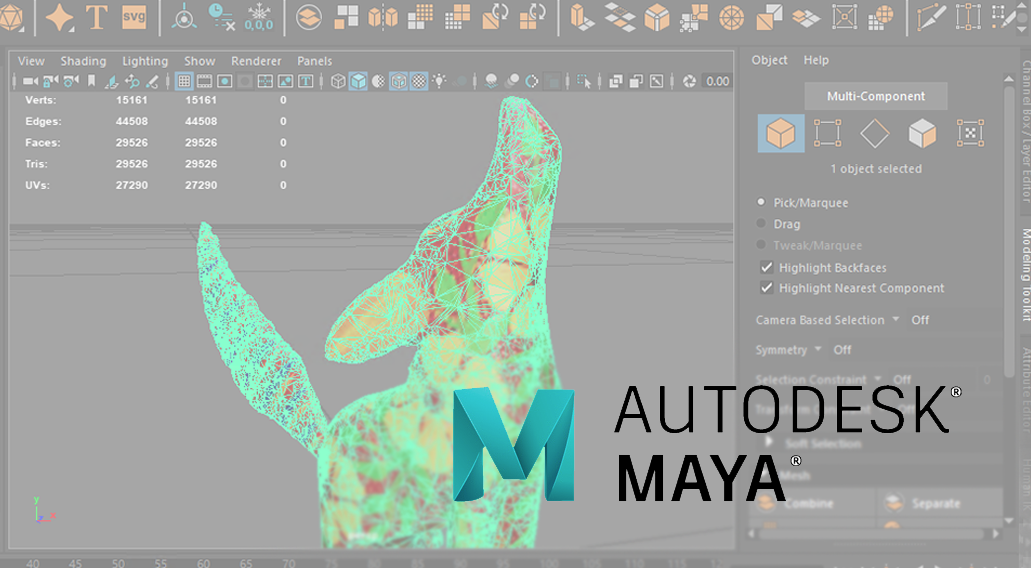
Task: Open Modeling Toolkit Help menu
Action: coord(816,60)
